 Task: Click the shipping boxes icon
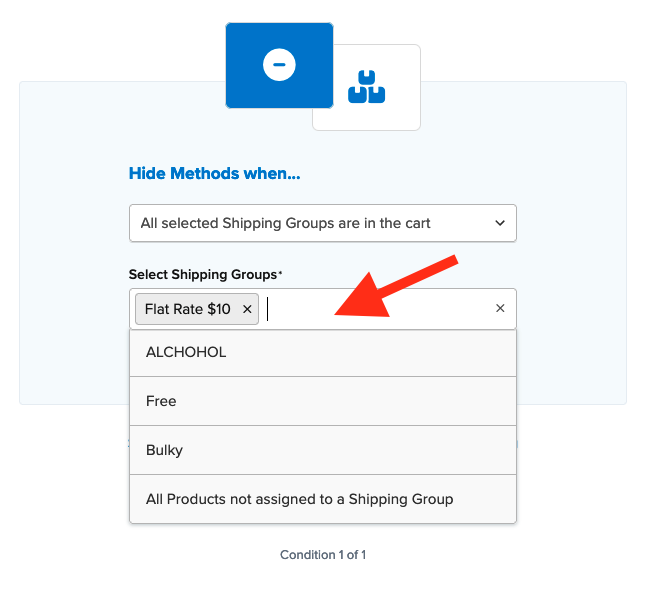pos(366,87)
